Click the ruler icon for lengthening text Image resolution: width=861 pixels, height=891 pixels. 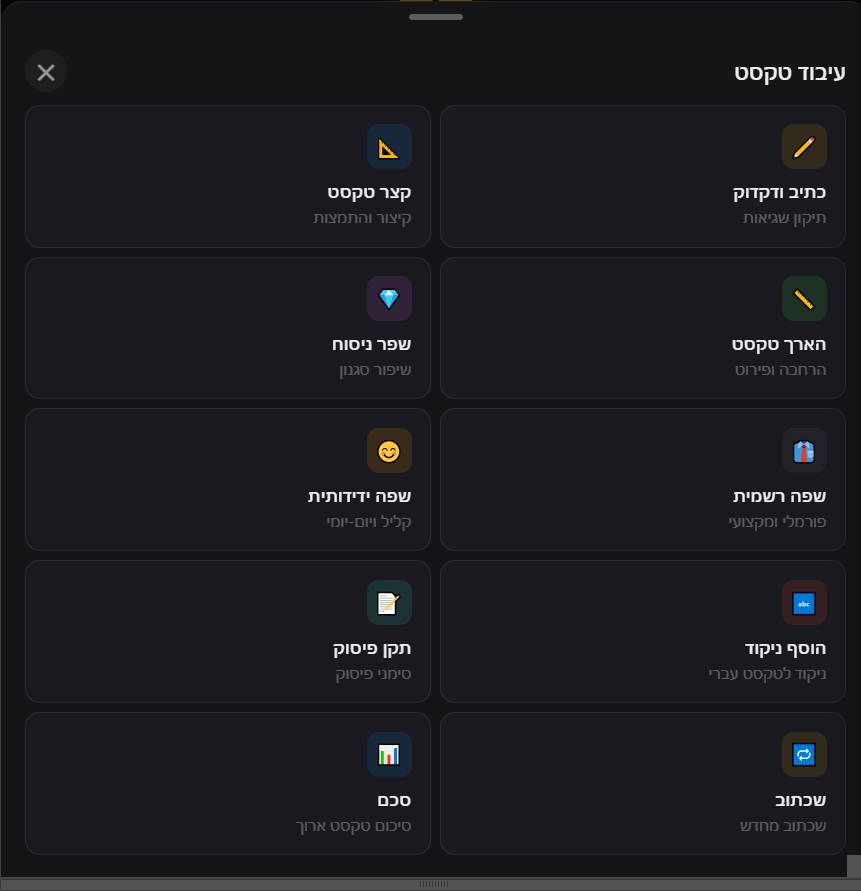point(804,299)
